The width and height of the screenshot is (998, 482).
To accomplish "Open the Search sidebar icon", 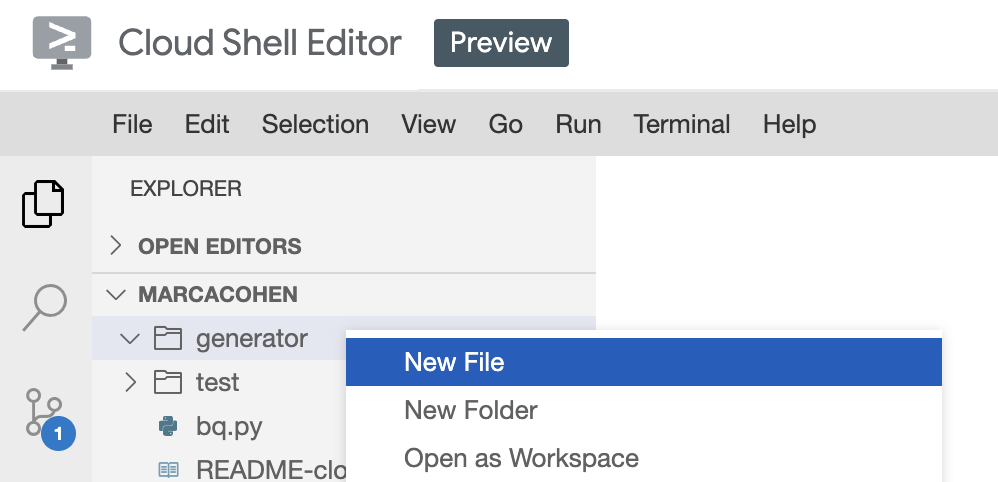I will click(x=44, y=306).
